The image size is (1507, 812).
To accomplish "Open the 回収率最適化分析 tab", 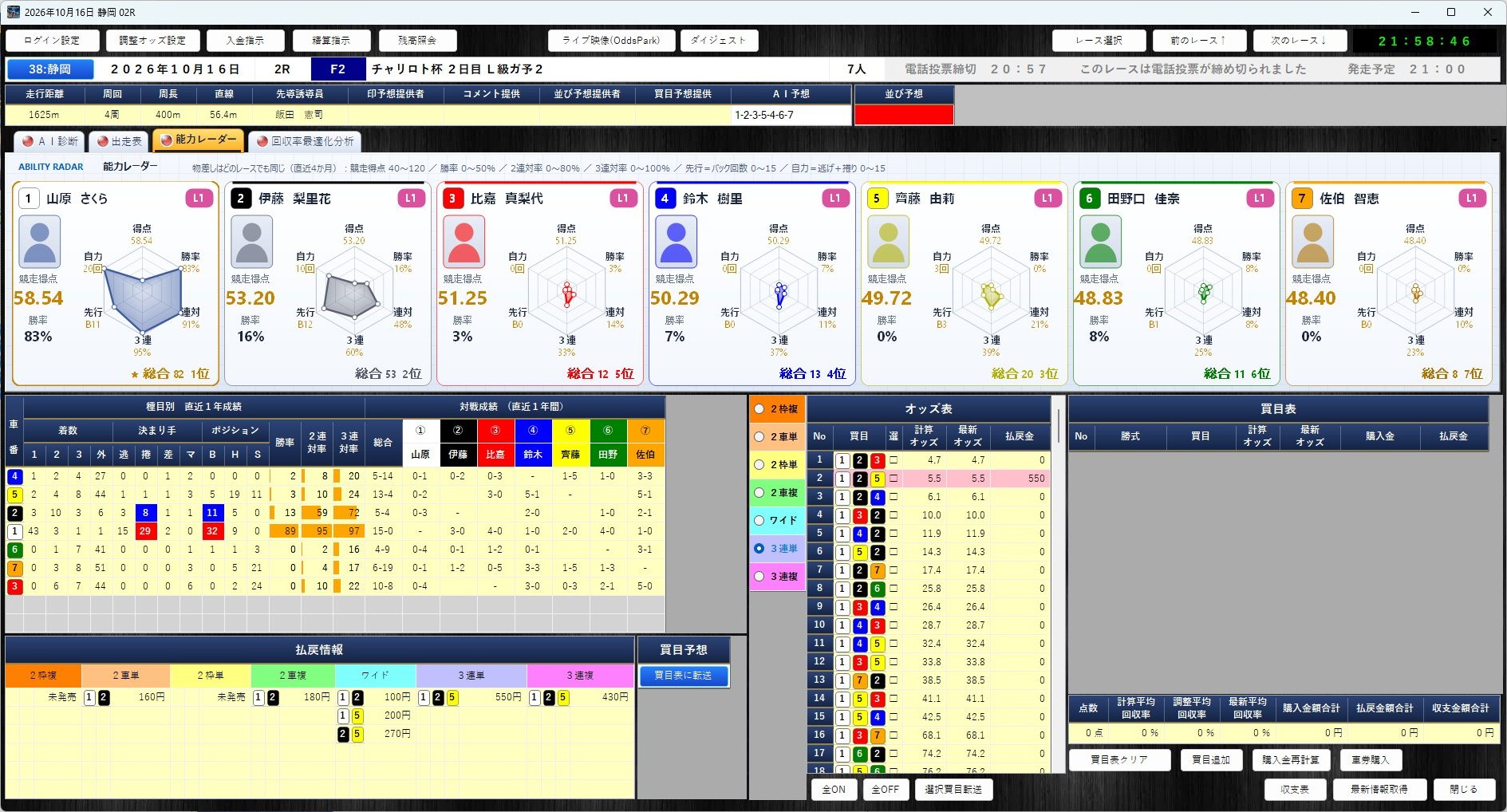I will (x=305, y=141).
